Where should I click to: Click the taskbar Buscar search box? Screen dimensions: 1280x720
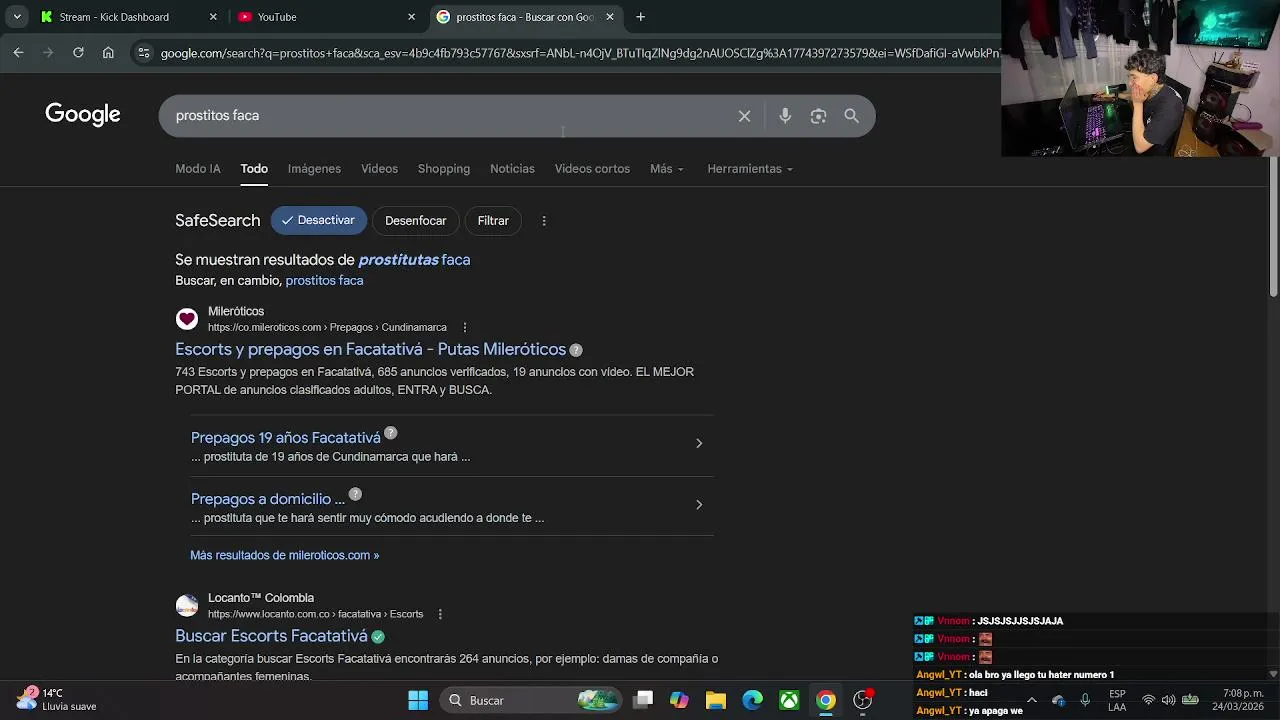[x=530, y=700]
